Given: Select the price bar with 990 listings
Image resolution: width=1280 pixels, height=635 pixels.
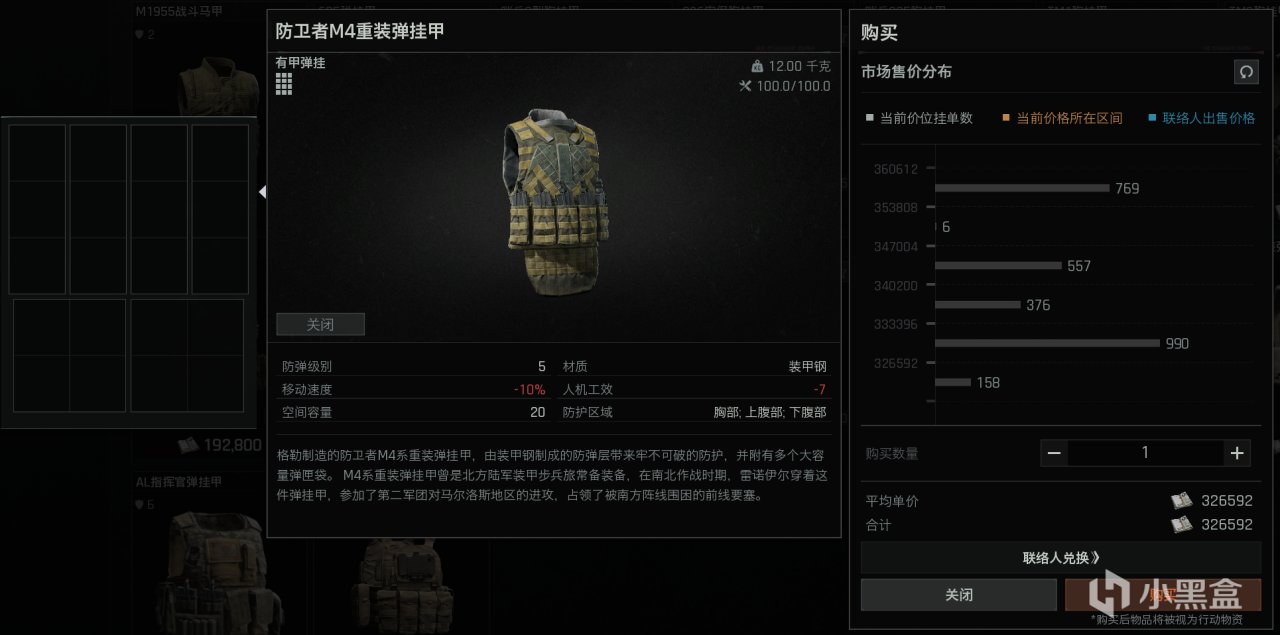Looking at the screenshot, I should click(x=1048, y=343).
